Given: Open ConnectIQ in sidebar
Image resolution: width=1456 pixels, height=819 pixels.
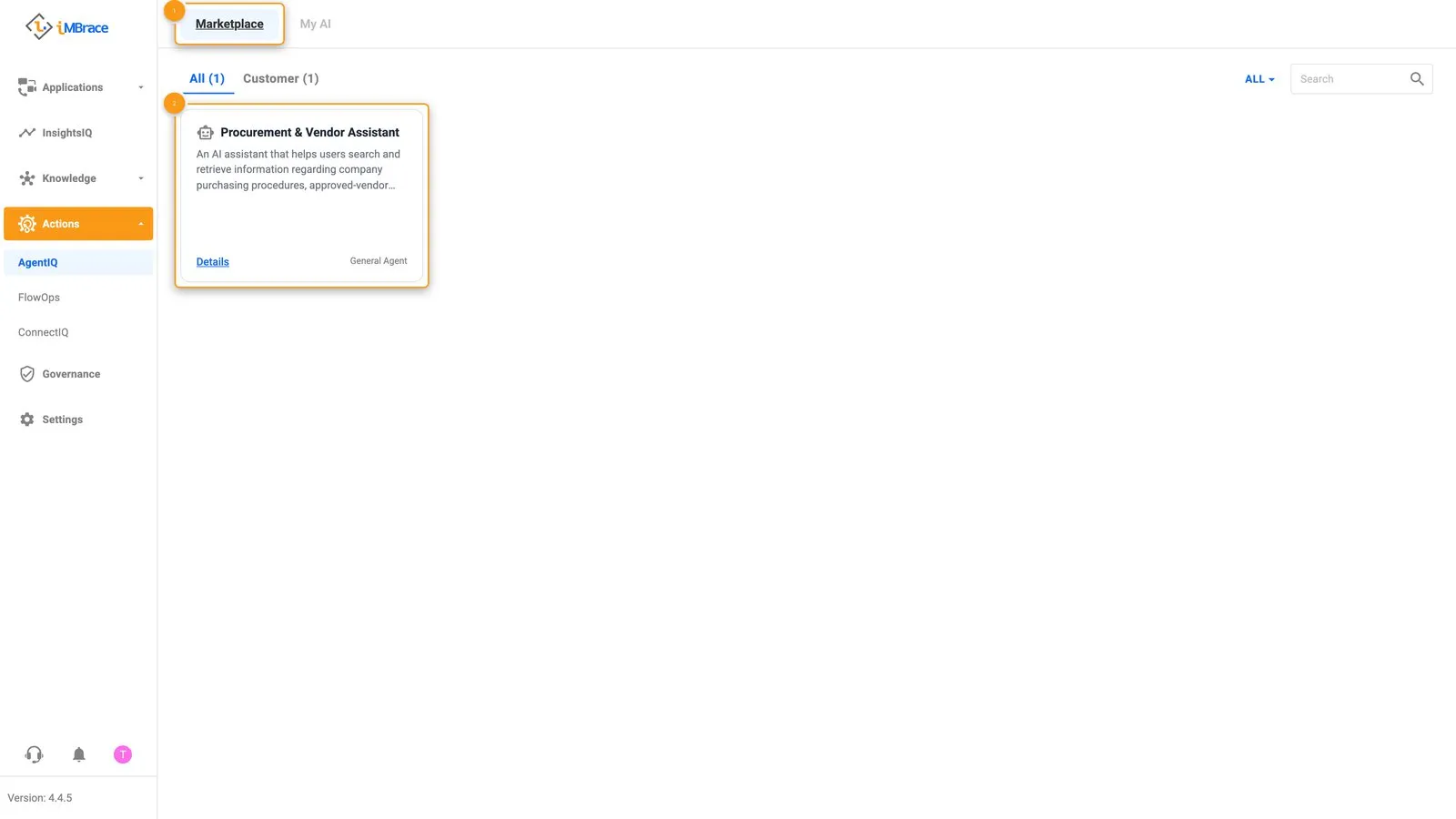Looking at the screenshot, I should 44,333.
